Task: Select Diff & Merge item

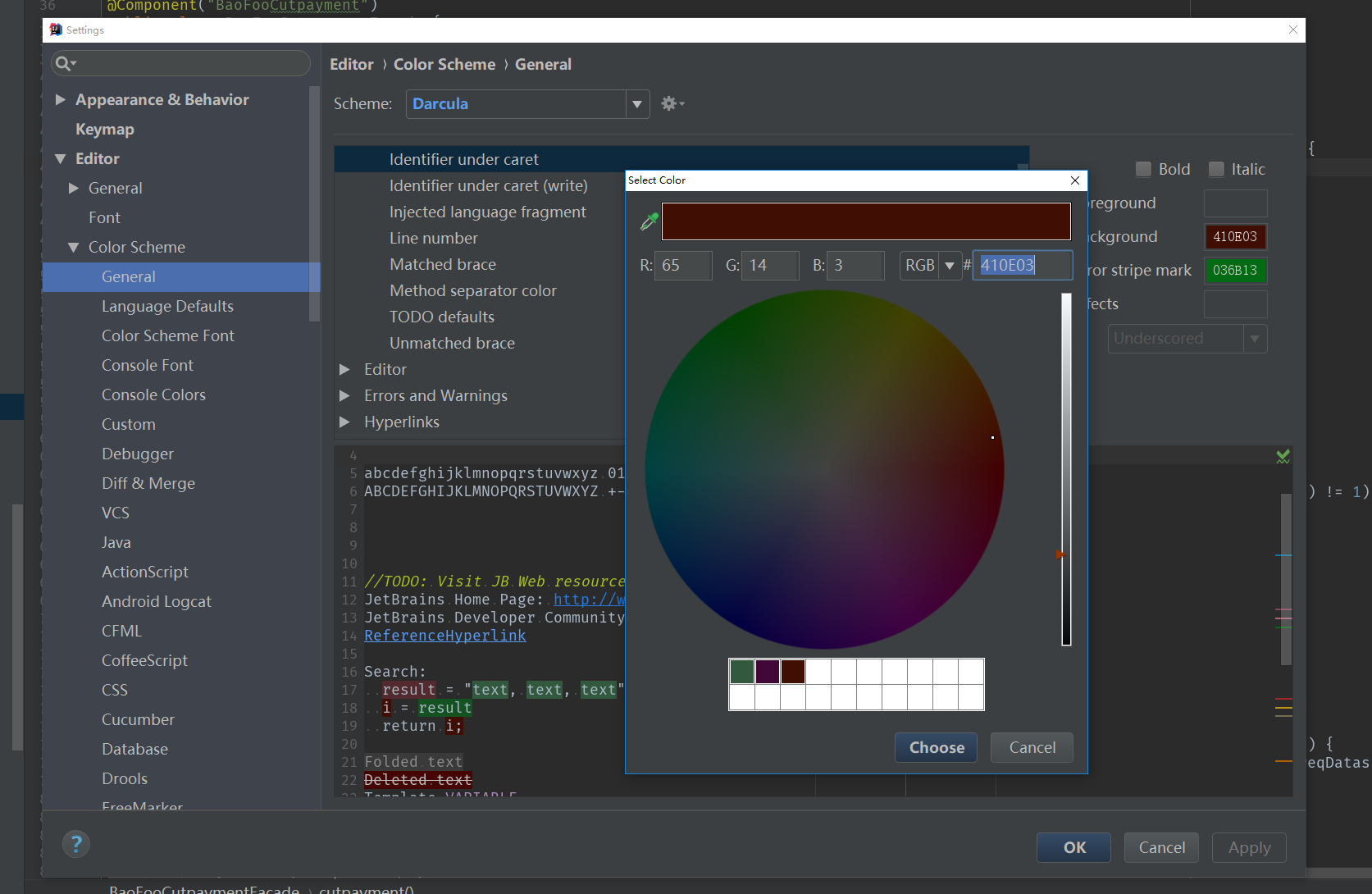Action: click(148, 483)
